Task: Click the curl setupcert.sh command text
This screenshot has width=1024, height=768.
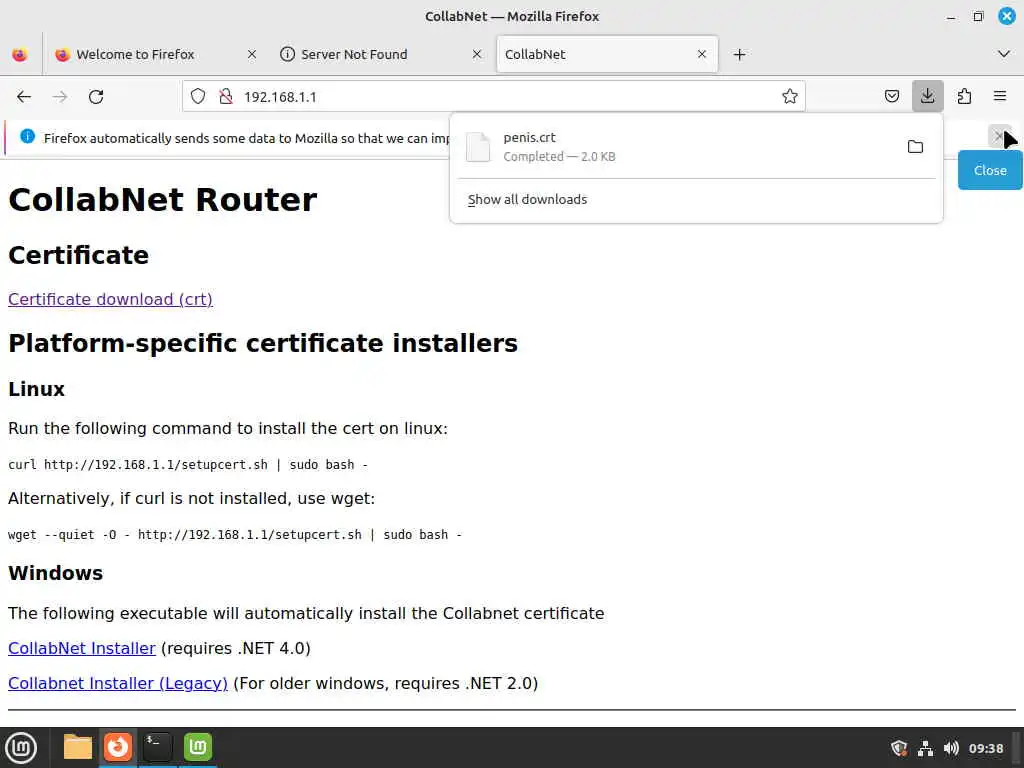Action: point(188,465)
